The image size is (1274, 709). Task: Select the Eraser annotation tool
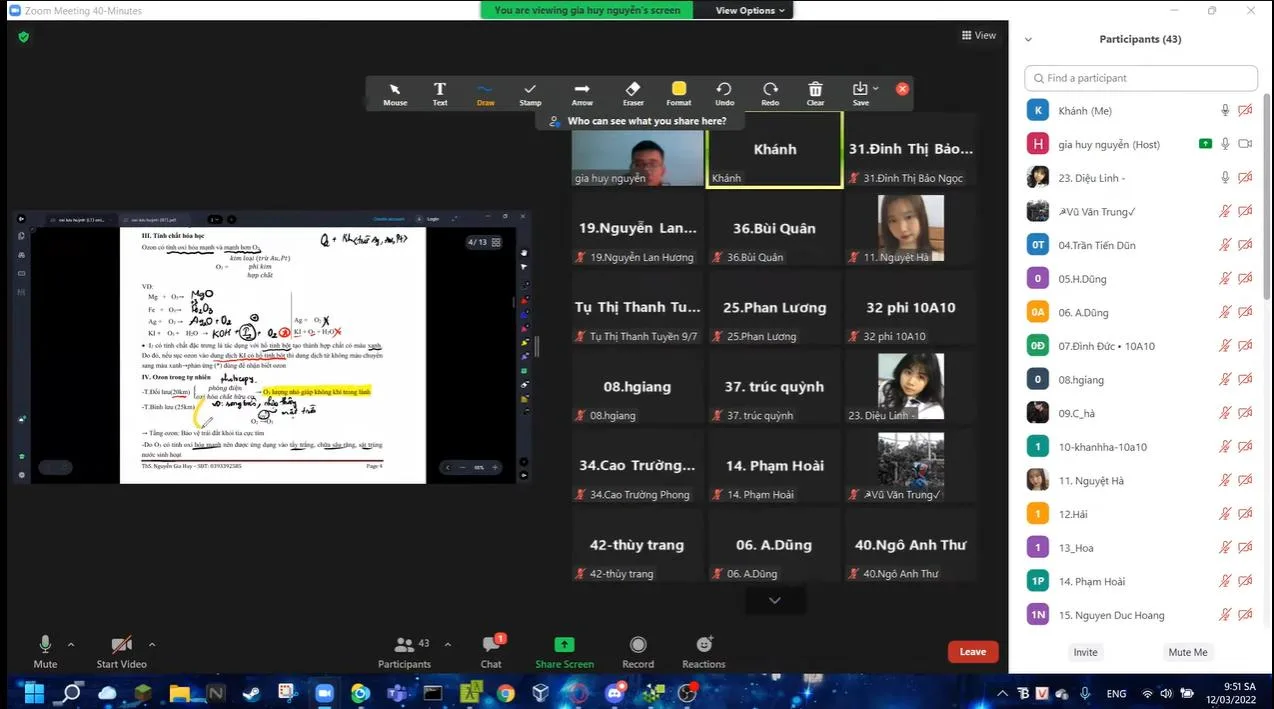pyautogui.click(x=632, y=93)
